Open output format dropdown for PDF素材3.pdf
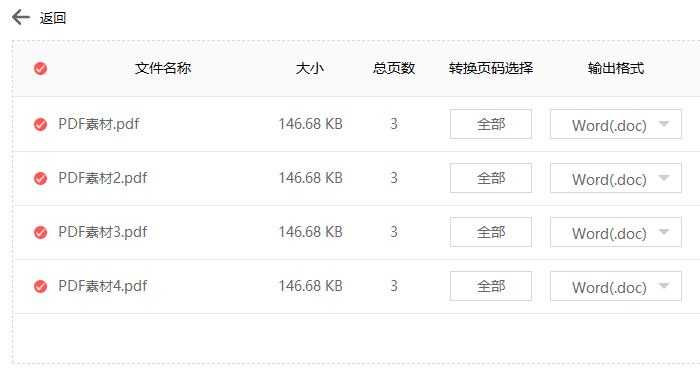Screen dimensions: 700x383 [616, 232]
